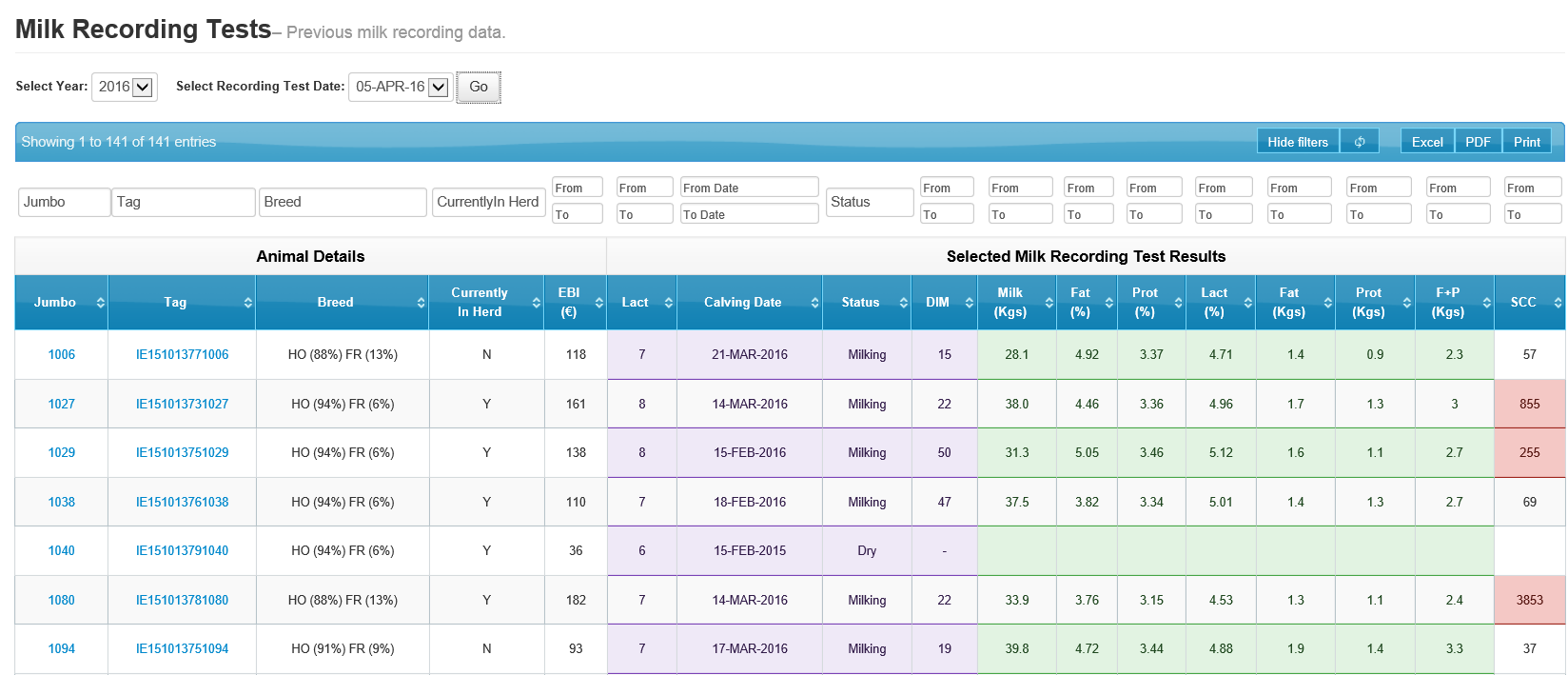Sort by Status column header
This screenshot has width=1568, height=675.
coord(866,303)
